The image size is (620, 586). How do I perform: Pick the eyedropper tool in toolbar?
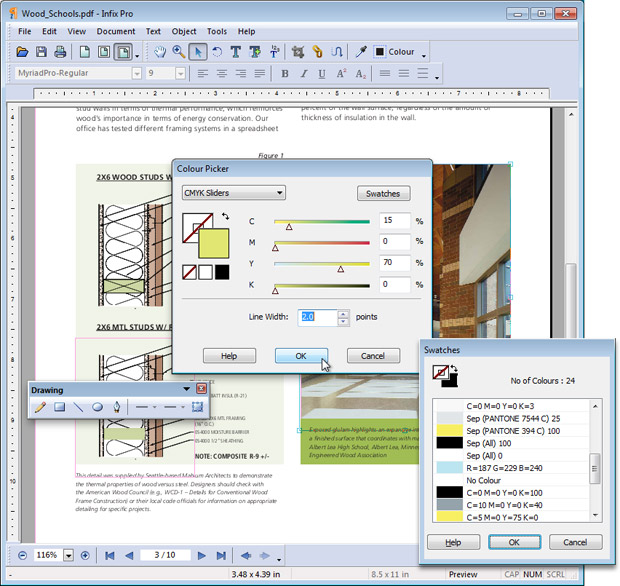coord(361,52)
